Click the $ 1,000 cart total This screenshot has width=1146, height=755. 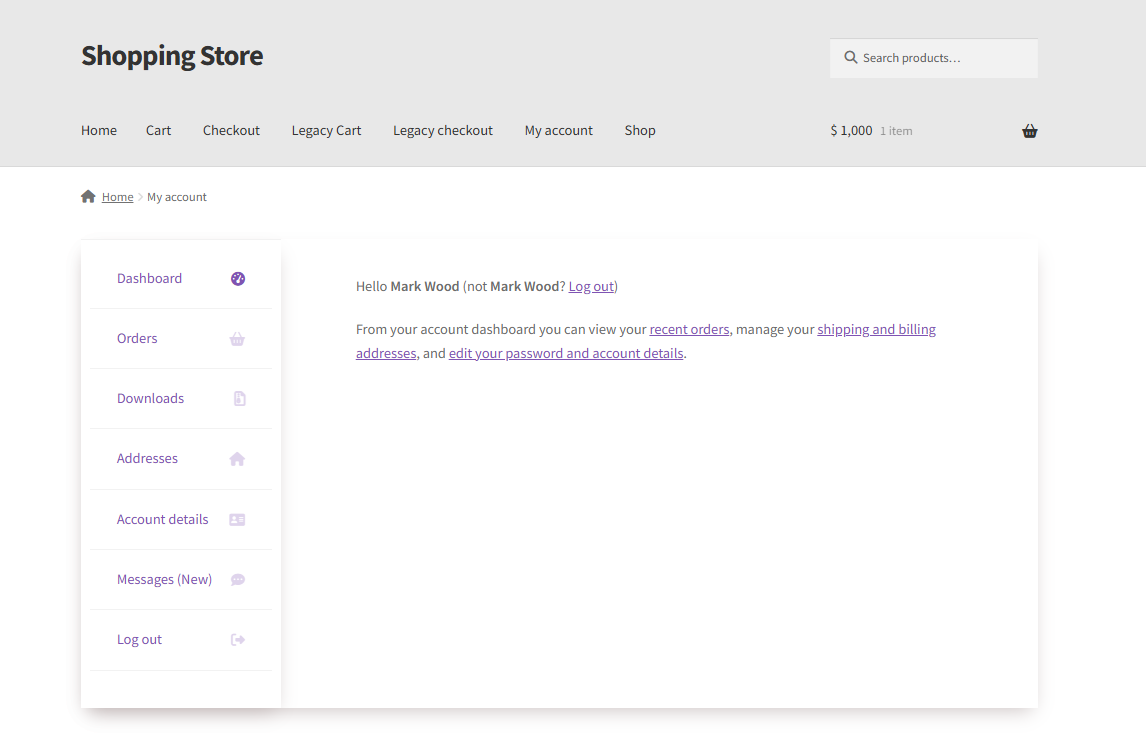851,131
